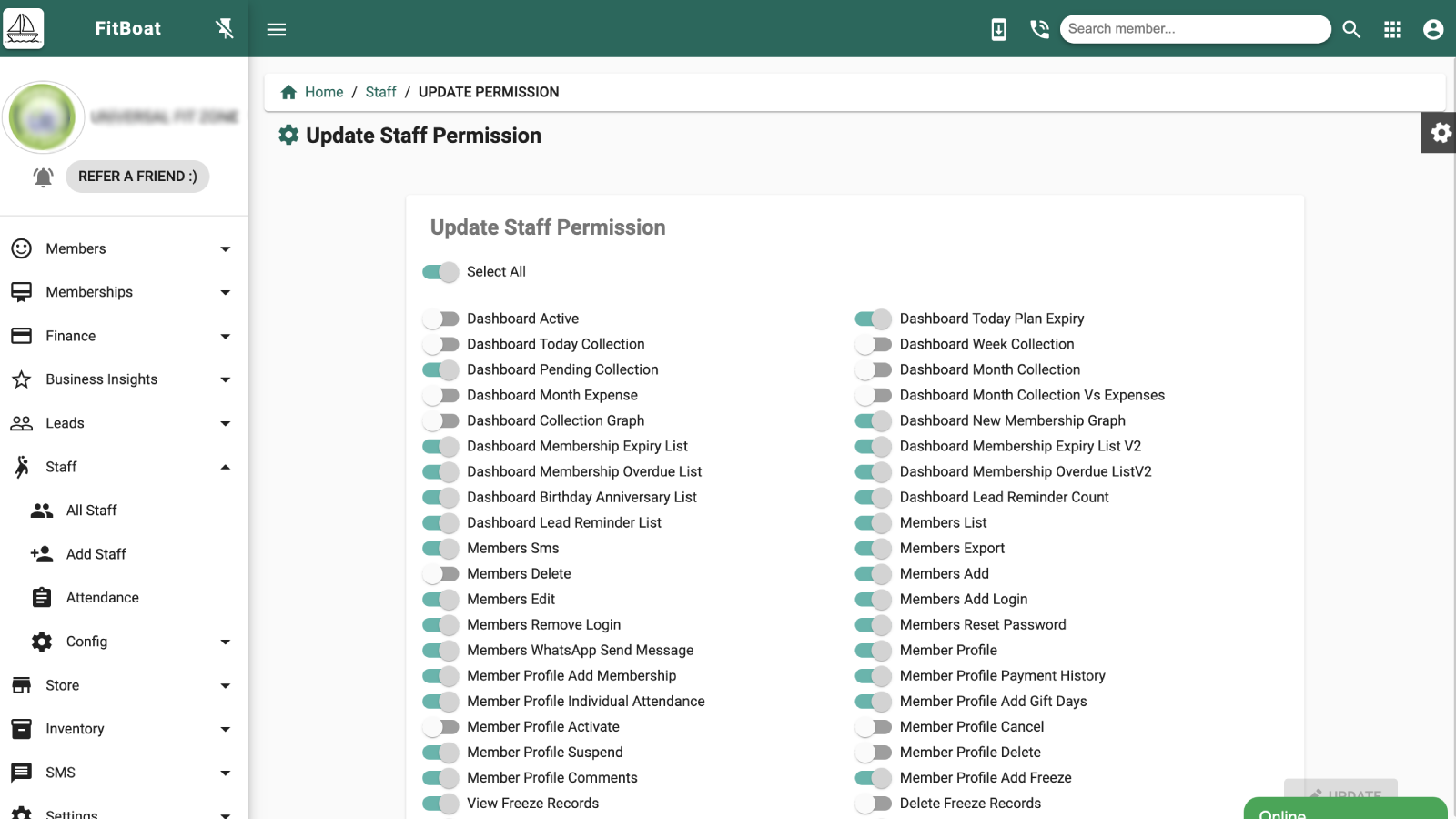Click the notification bell near the profile
The width and height of the screenshot is (1456, 819).
[x=41, y=177]
